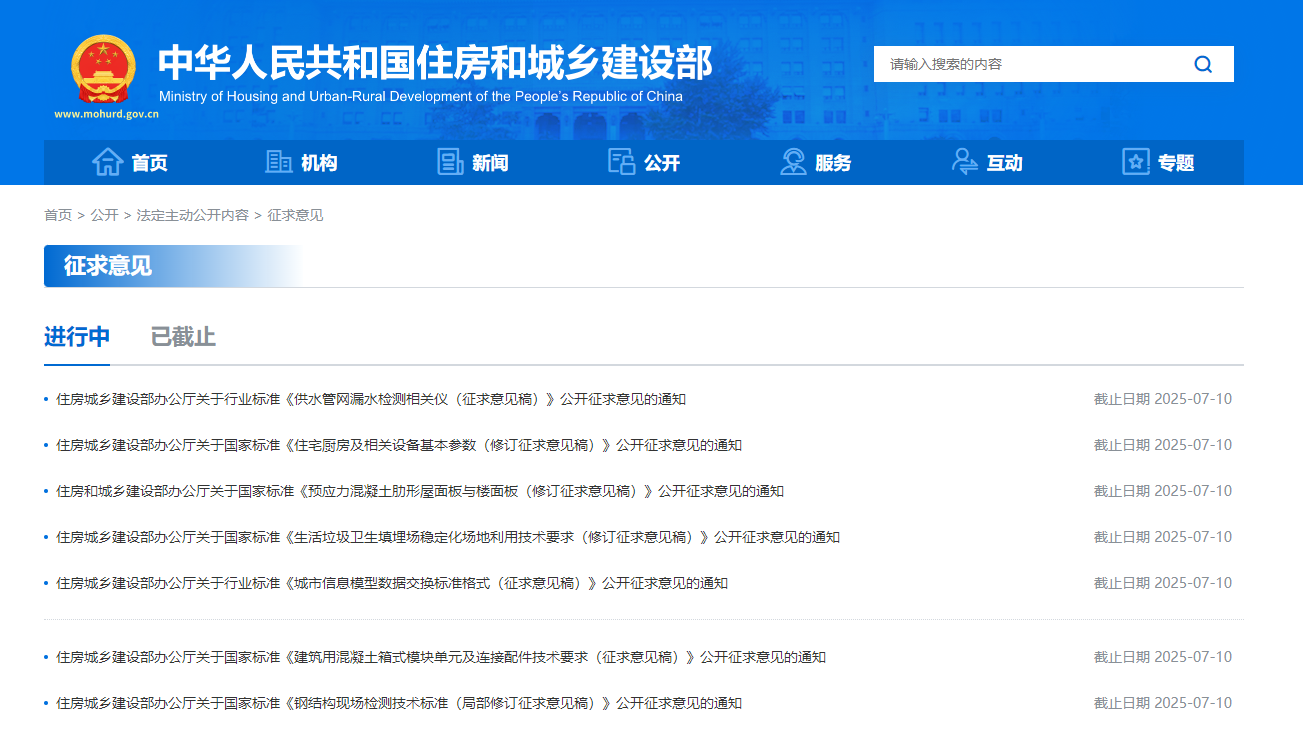Open 法定主动公开内容 breadcrumb link
Viewport: 1303px width, 731px height.
point(193,215)
